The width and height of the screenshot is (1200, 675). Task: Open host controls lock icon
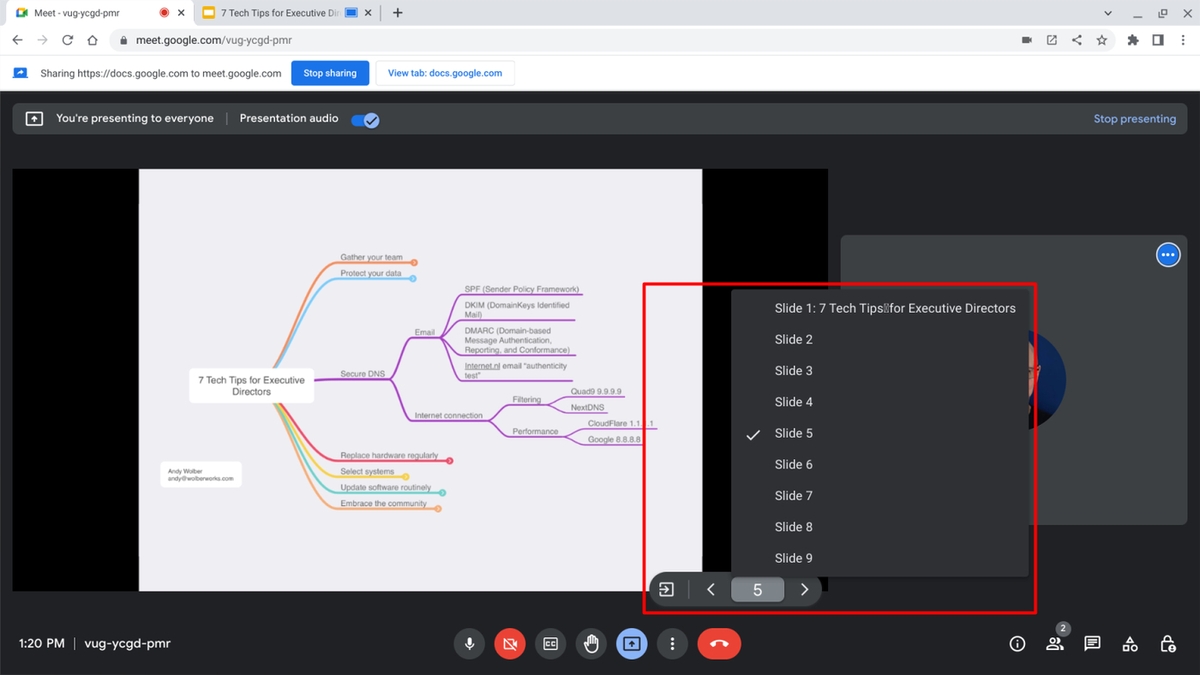tap(1167, 643)
